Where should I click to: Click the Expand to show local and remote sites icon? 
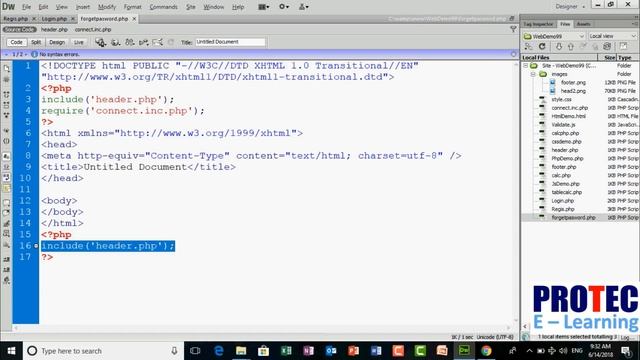pyautogui.click(x=623, y=47)
